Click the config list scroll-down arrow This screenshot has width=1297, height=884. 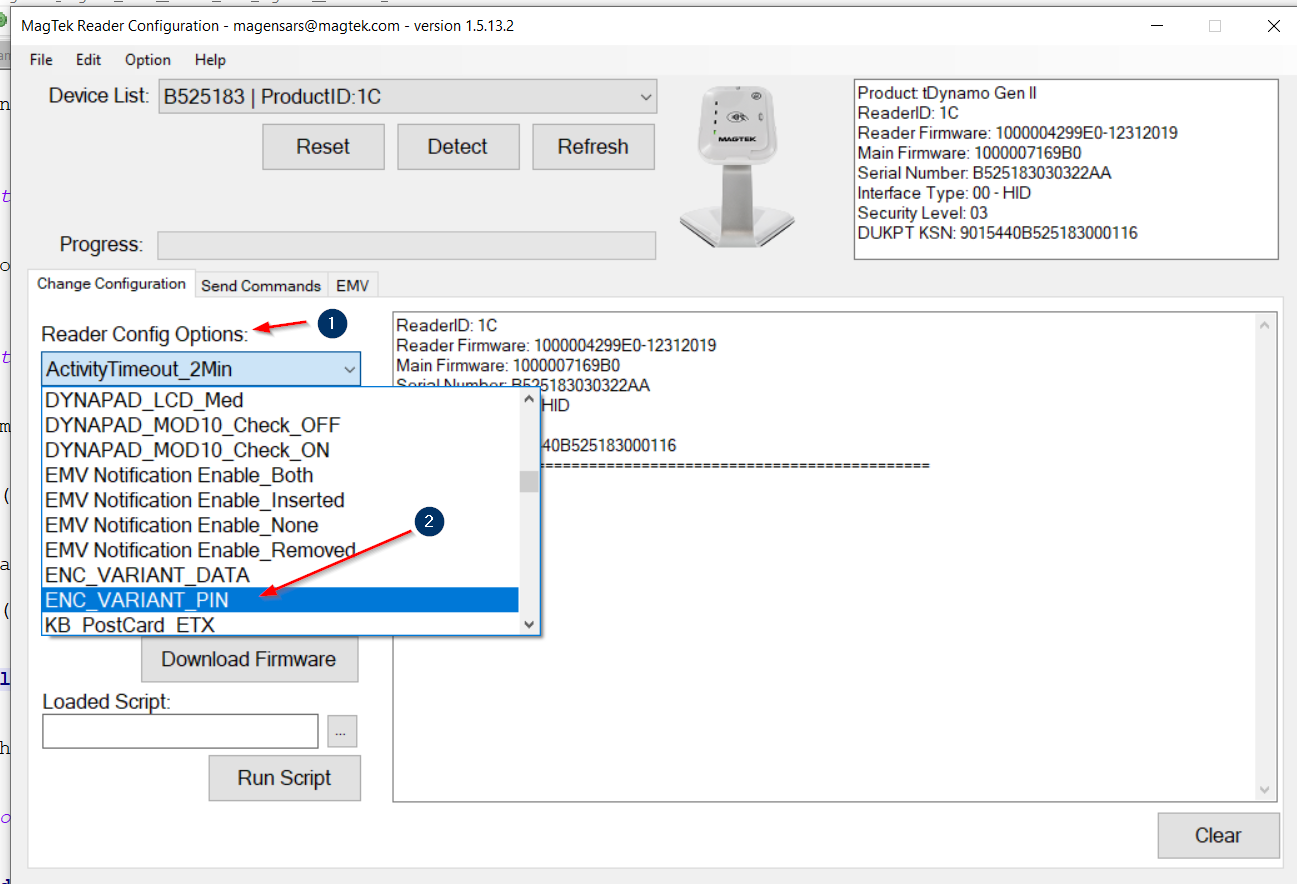coord(528,625)
